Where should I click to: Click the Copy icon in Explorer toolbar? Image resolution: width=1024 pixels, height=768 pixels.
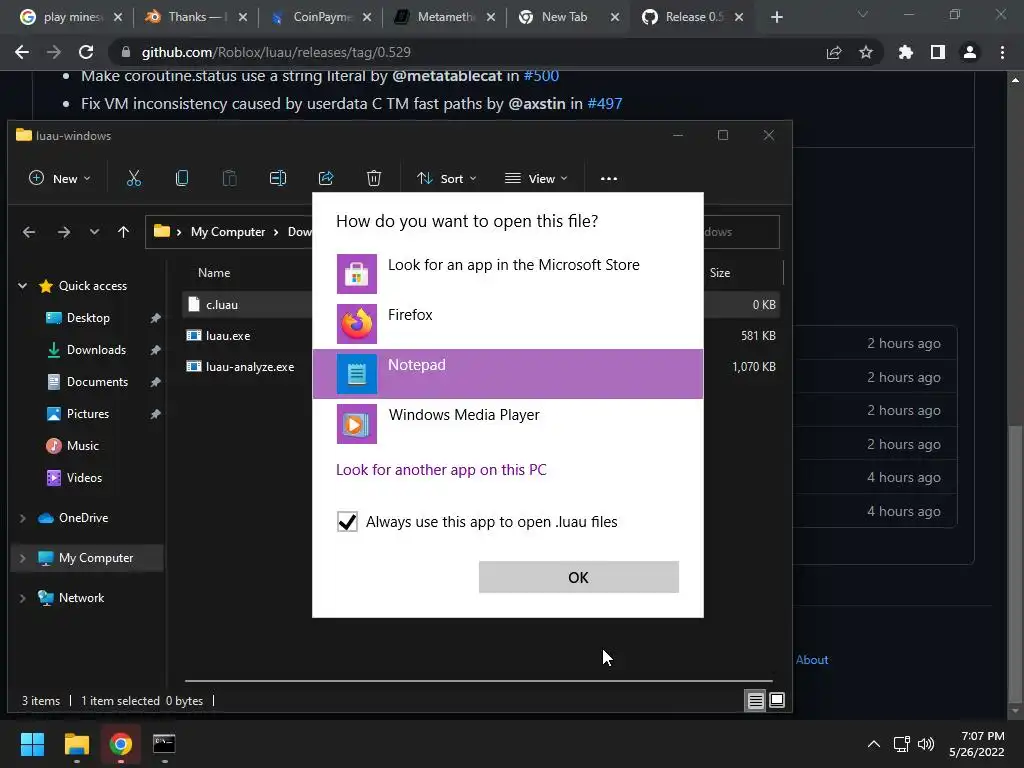coord(182,178)
